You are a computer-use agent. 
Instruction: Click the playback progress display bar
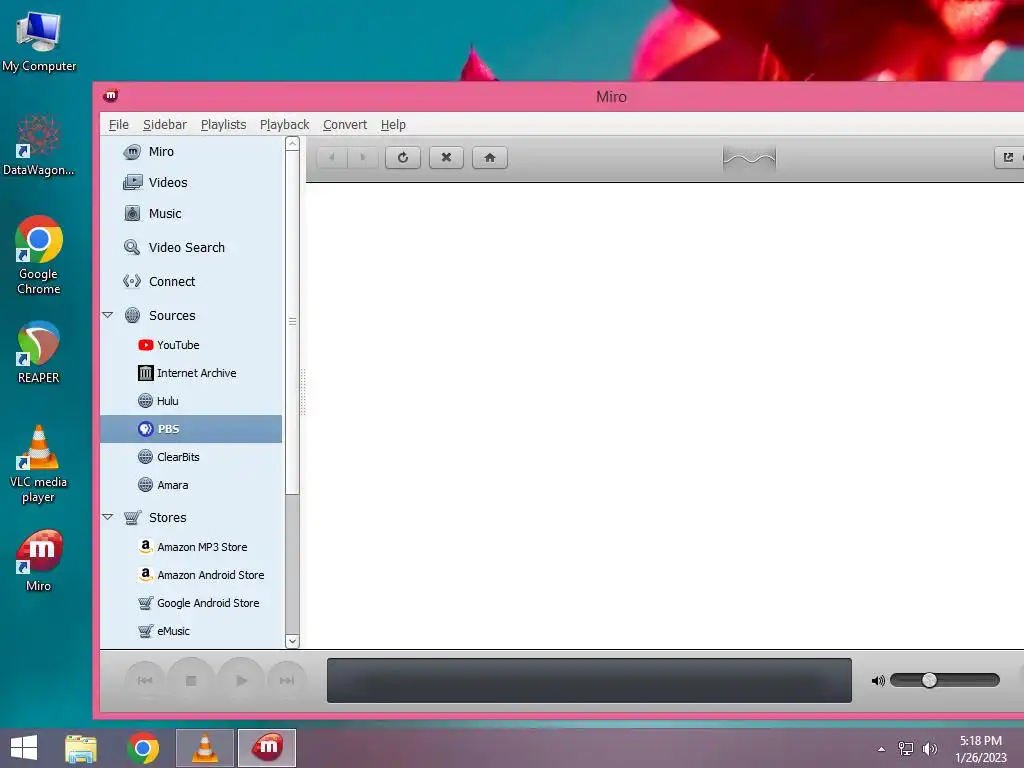tap(589, 680)
